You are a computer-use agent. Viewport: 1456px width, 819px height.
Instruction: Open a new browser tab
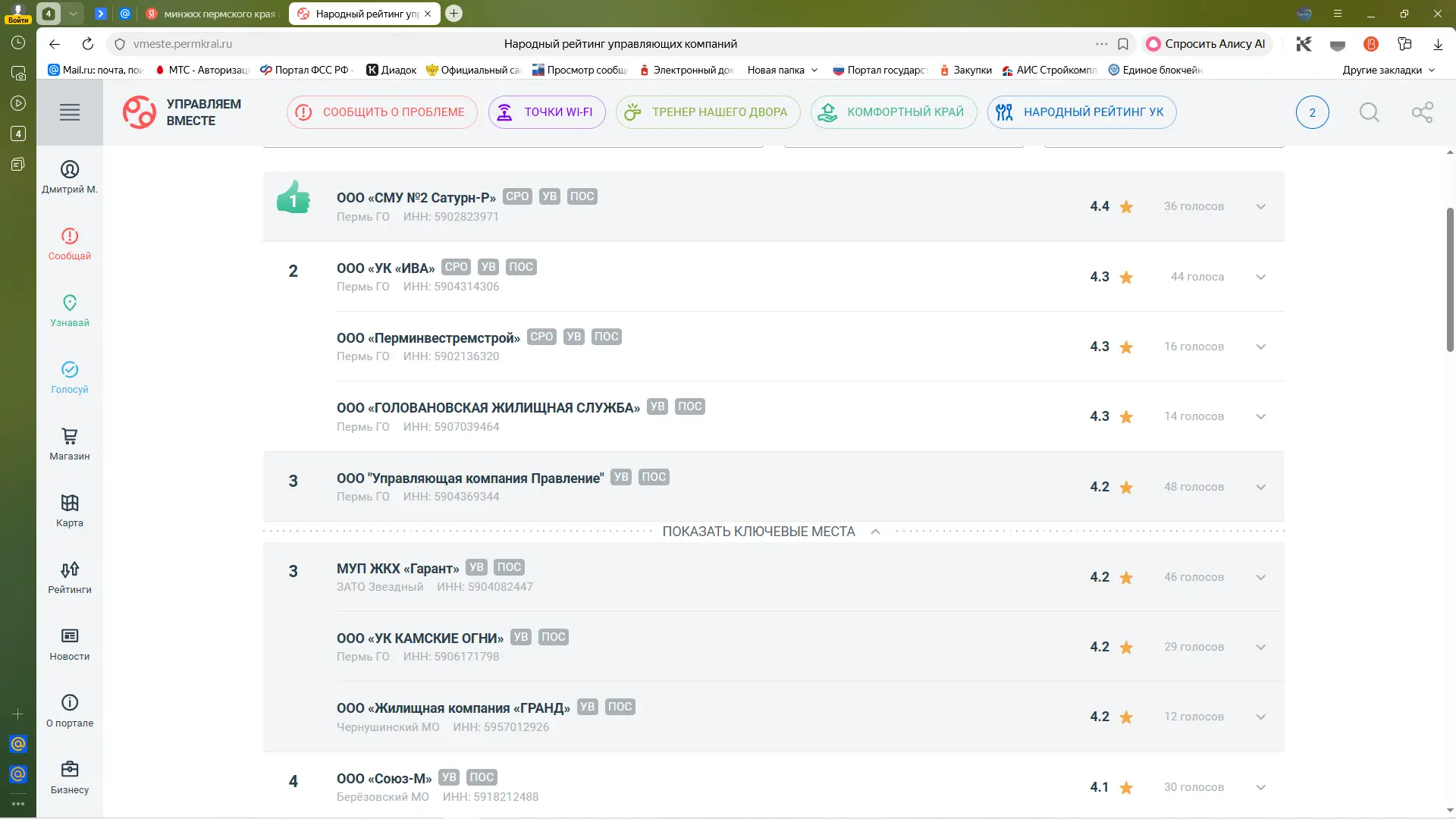click(x=454, y=14)
